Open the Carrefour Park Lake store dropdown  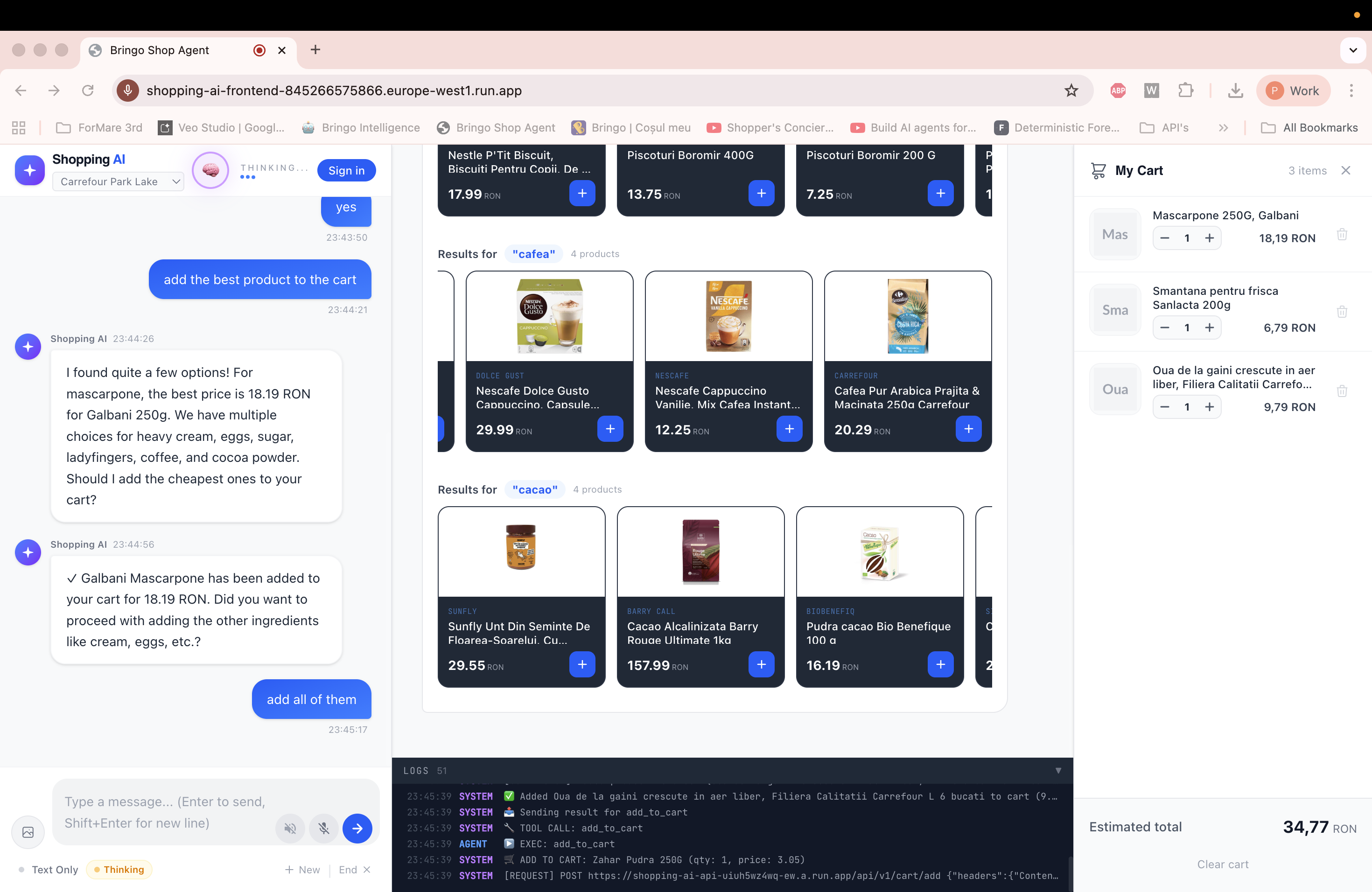pos(118,181)
